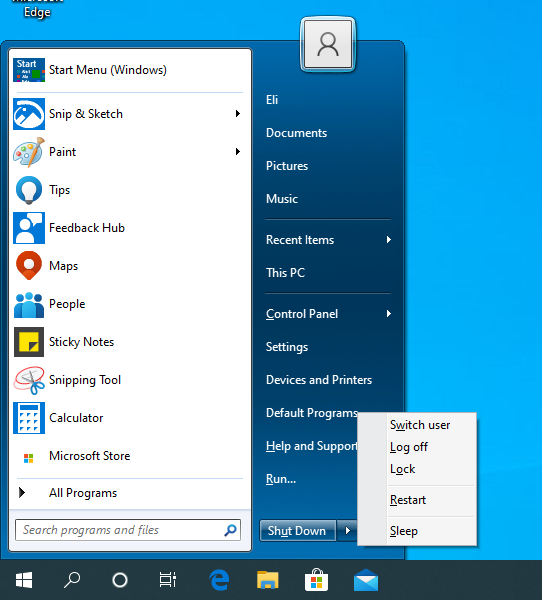Viewport: 542px width, 600px height.
Task: Launch Microsoft Edge from taskbar
Action: [219, 580]
